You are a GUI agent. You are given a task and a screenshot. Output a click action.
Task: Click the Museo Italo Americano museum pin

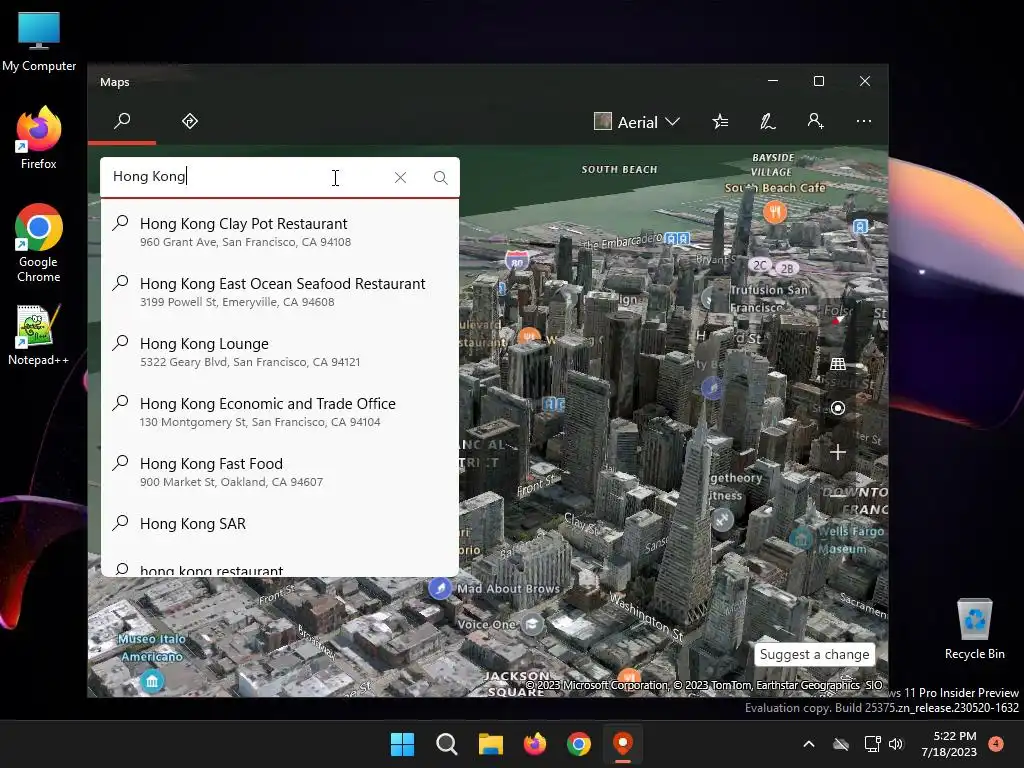(x=152, y=681)
